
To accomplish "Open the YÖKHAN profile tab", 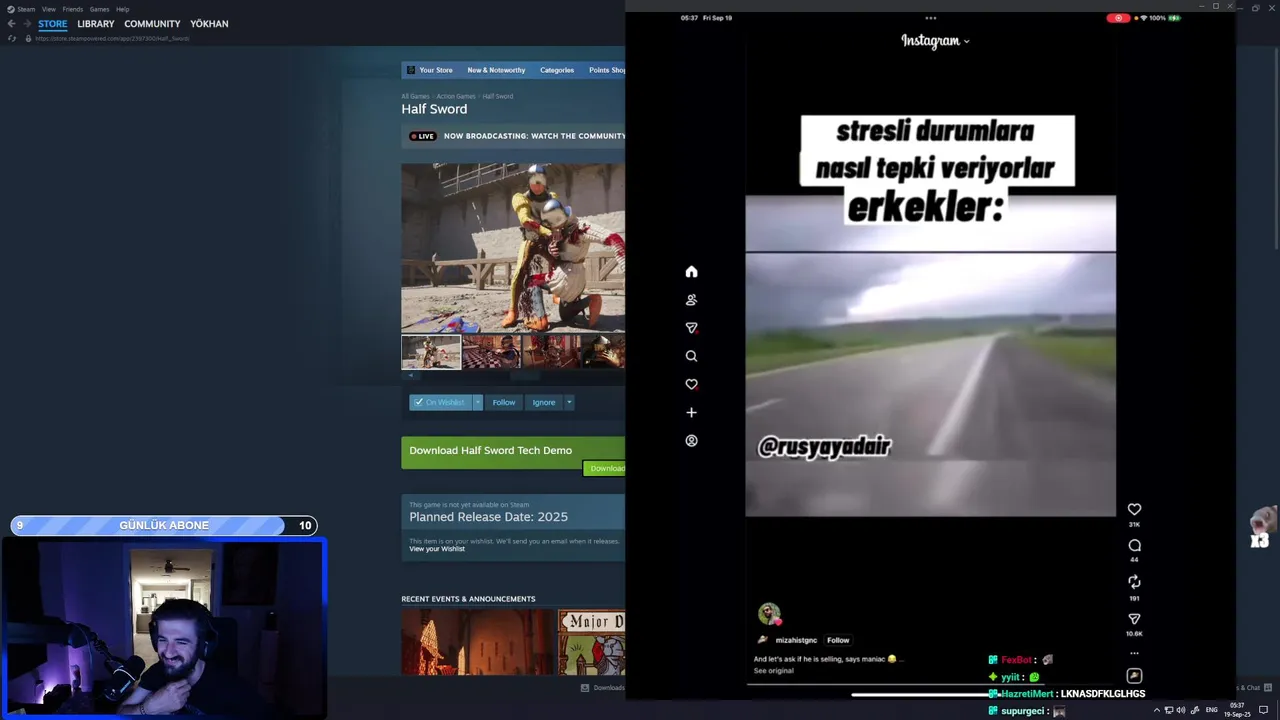I will (x=209, y=24).
